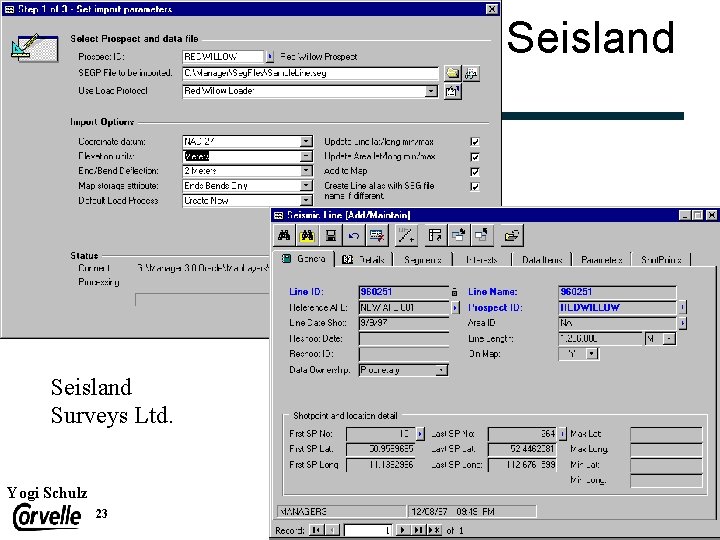The image size is (720, 540).
Task: Maximize the Seismic Line window
Action: tap(698, 215)
